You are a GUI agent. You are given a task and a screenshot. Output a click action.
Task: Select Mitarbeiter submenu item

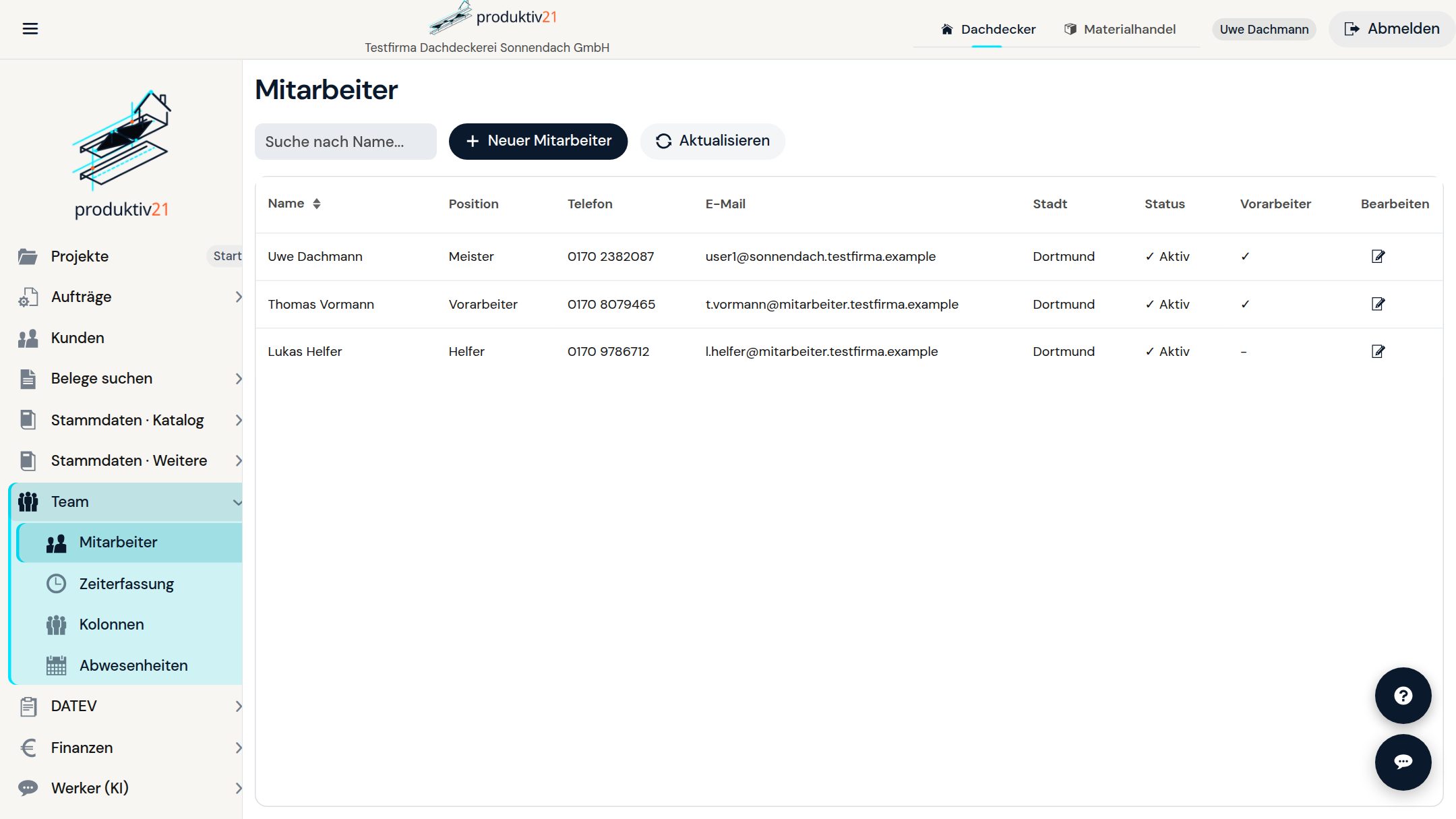coord(129,542)
